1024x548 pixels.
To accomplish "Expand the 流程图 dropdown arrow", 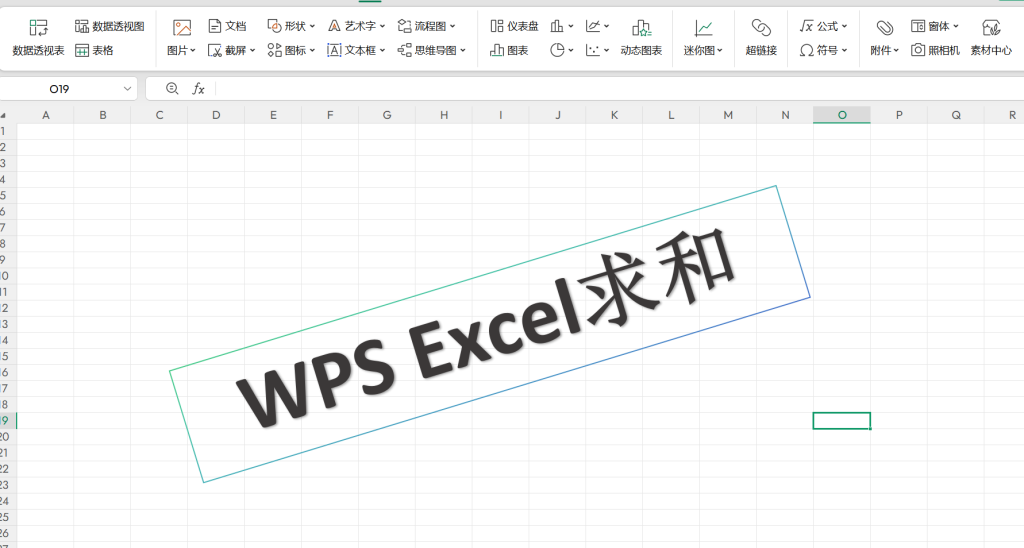I will (x=453, y=26).
